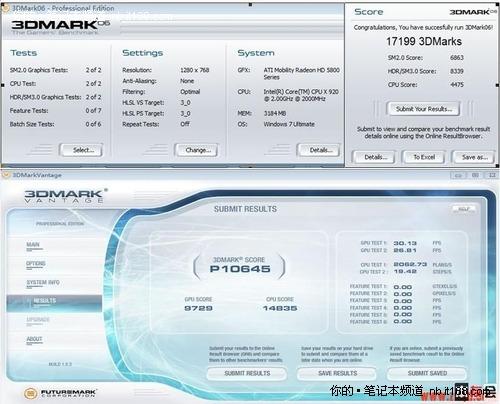Viewport: 500px width, 404px height.
Task: Click the Feature Tests 0 of 7 row
Action: pos(55,111)
